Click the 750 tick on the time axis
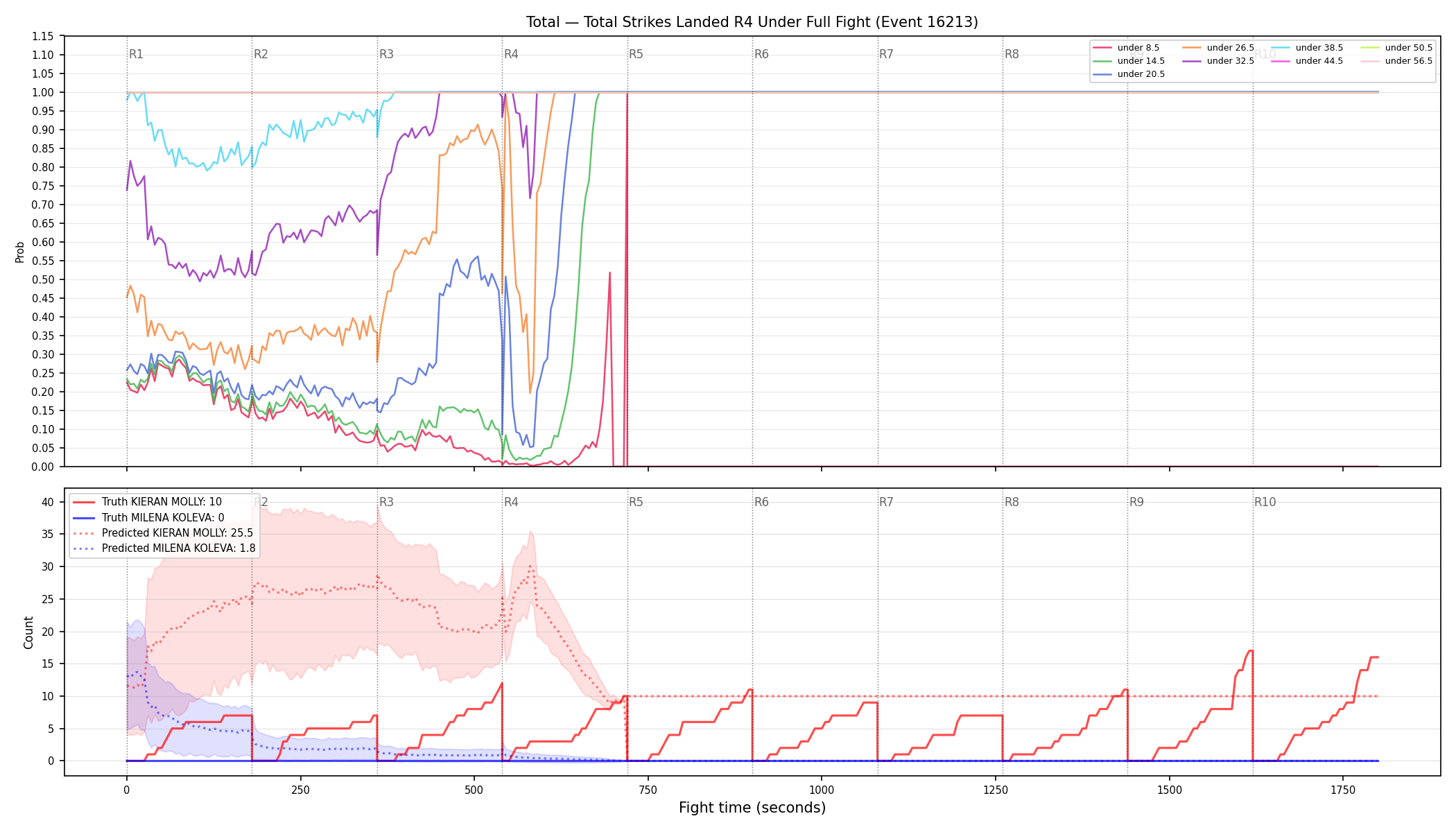 [x=648, y=790]
